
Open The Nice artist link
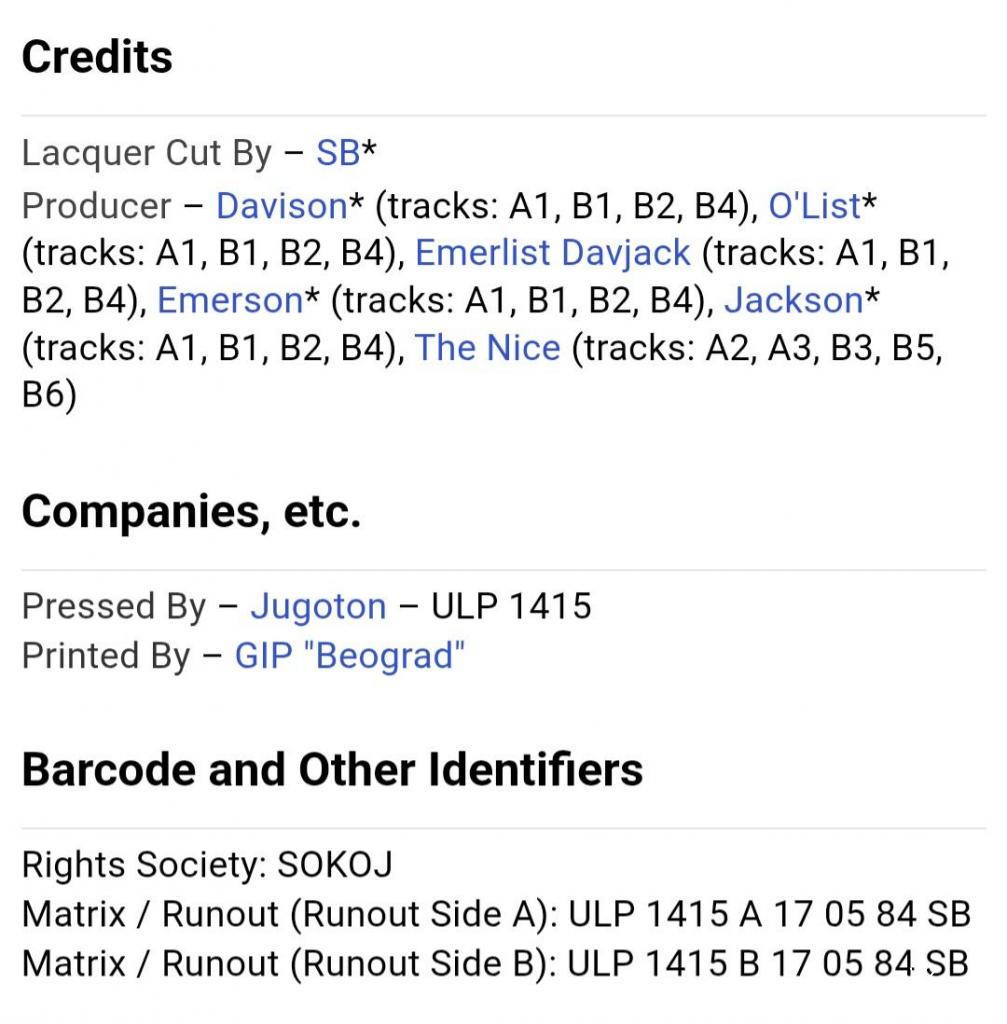(x=487, y=348)
